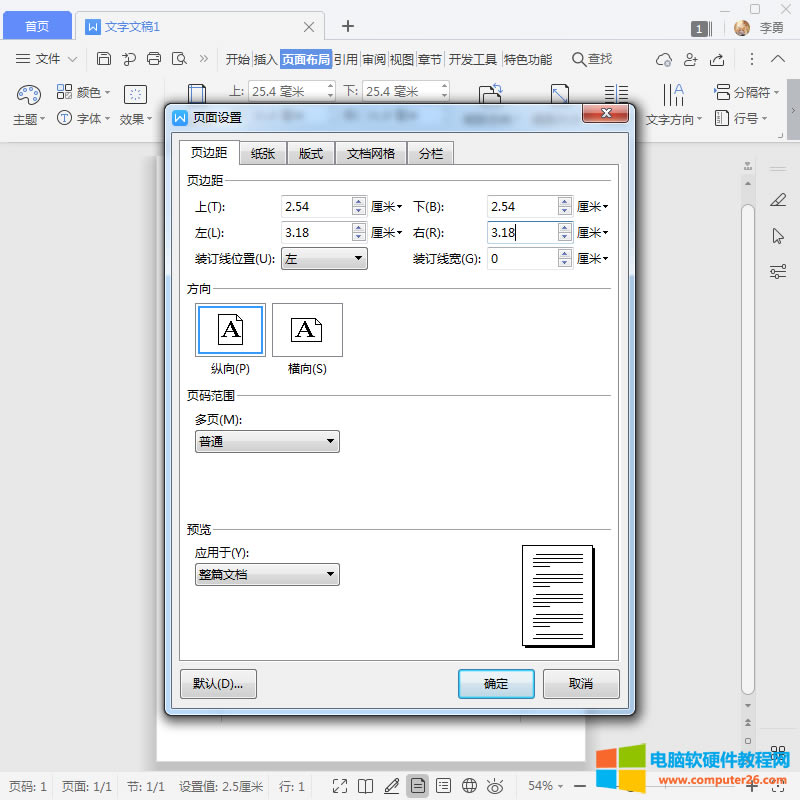The image size is (800, 800).
Task: Open the 装订线位置 dropdown
Action: pyautogui.click(x=325, y=259)
